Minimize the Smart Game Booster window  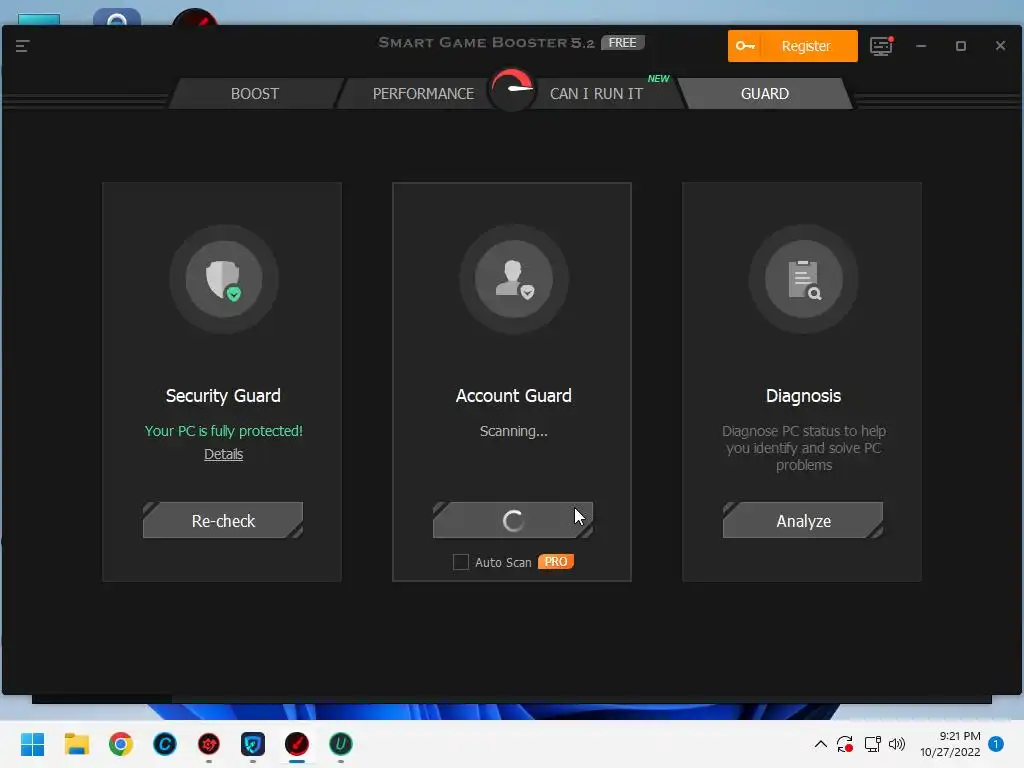coord(921,46)
